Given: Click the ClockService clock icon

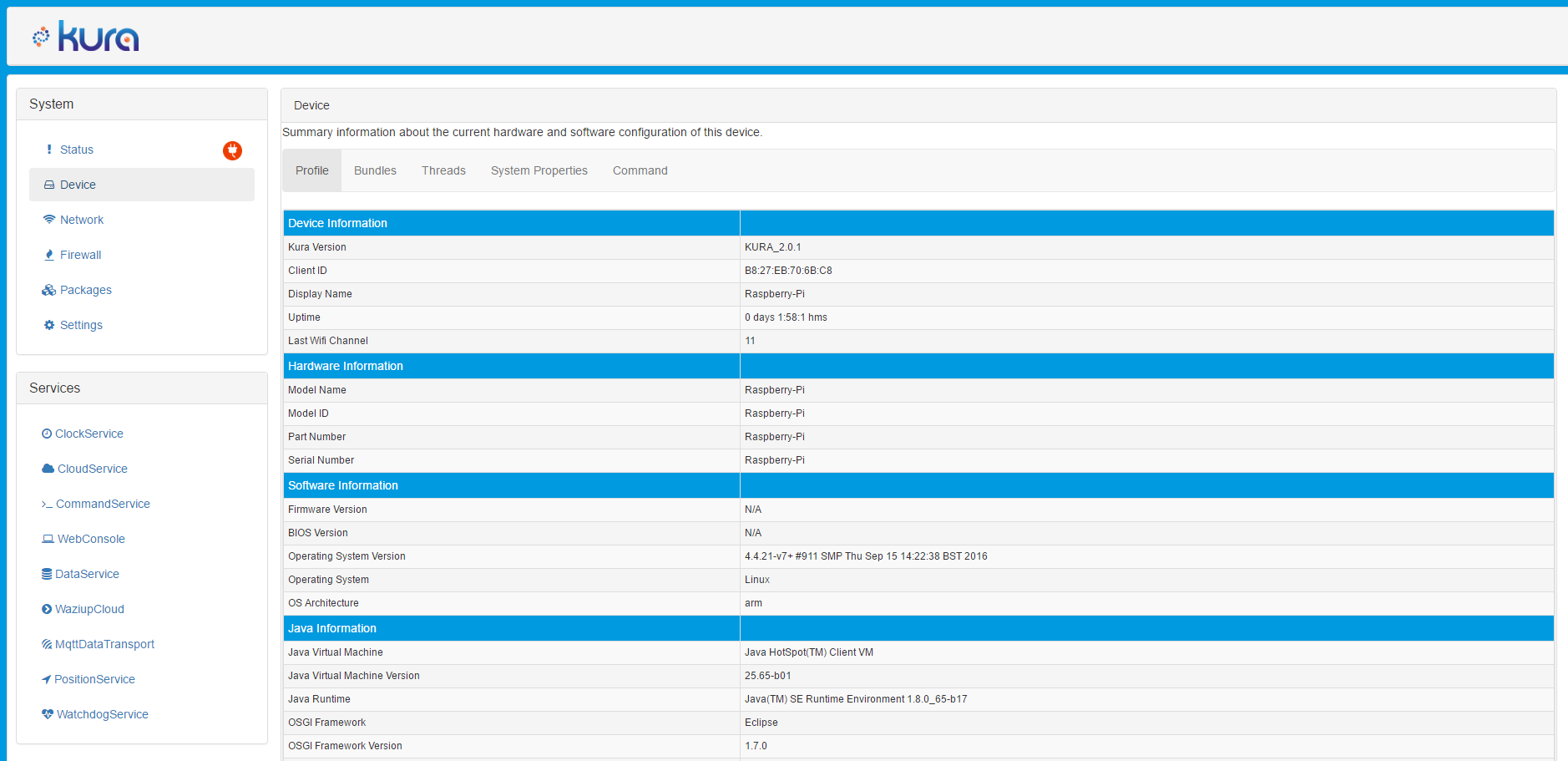Looking at the screenshot, I should [x=47, y=434].
